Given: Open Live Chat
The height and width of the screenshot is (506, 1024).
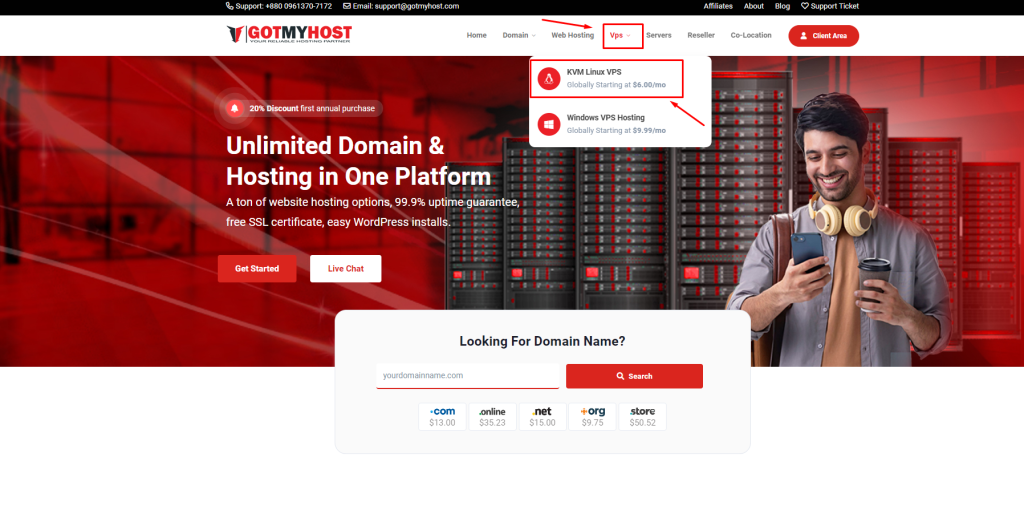Looking at the screenshot, I should click(x=345, y=269).
